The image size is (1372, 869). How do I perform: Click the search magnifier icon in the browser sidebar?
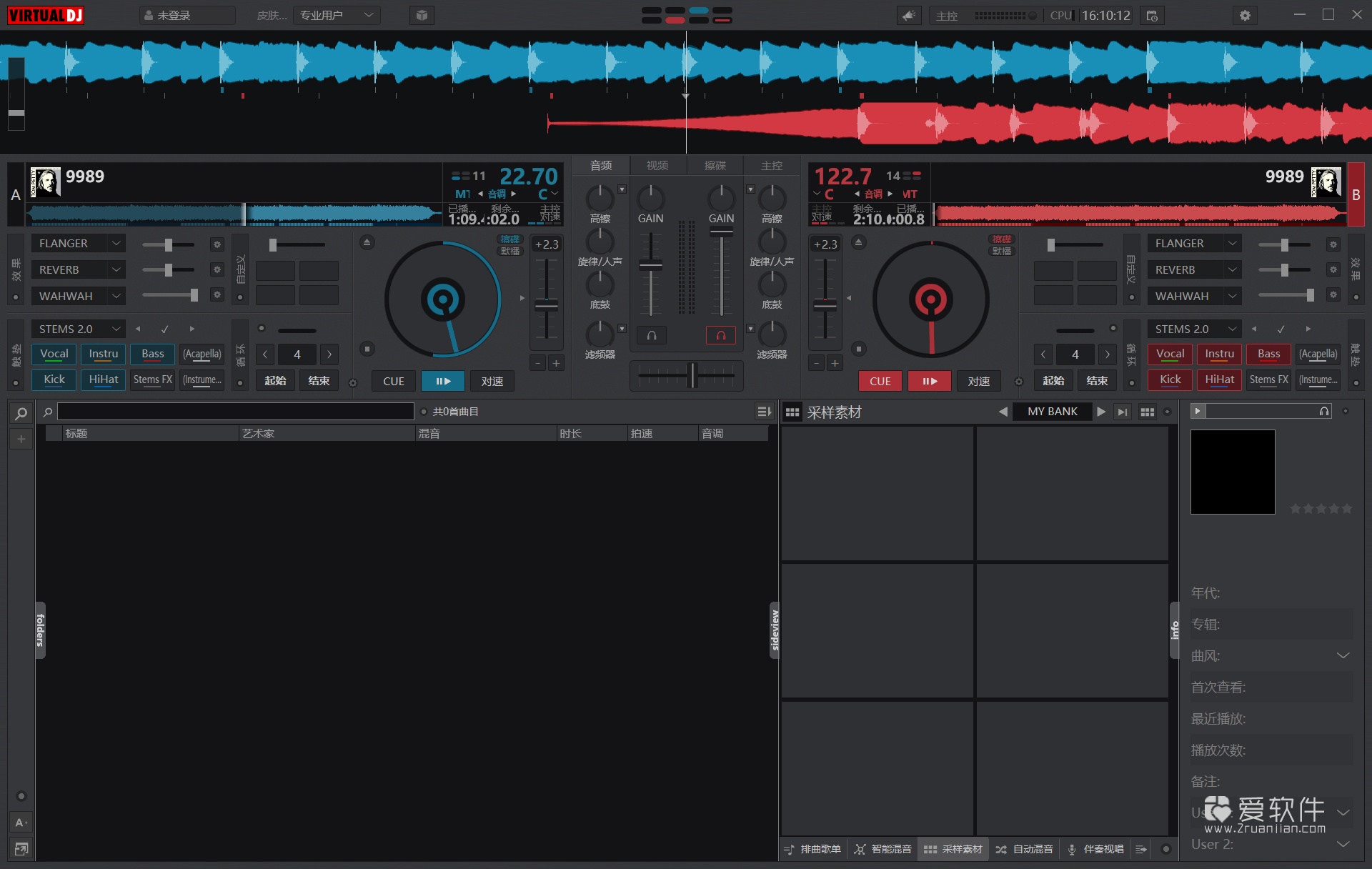(x=21, y=413)
